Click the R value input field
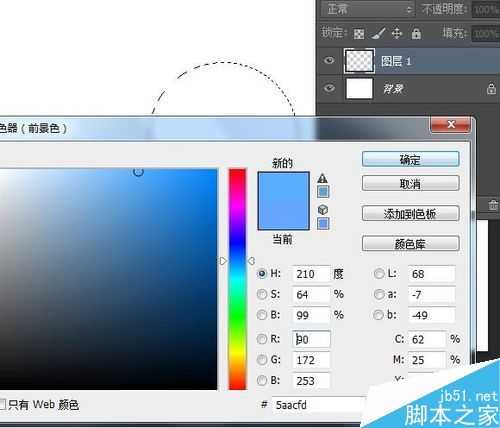 coord(311,339)
